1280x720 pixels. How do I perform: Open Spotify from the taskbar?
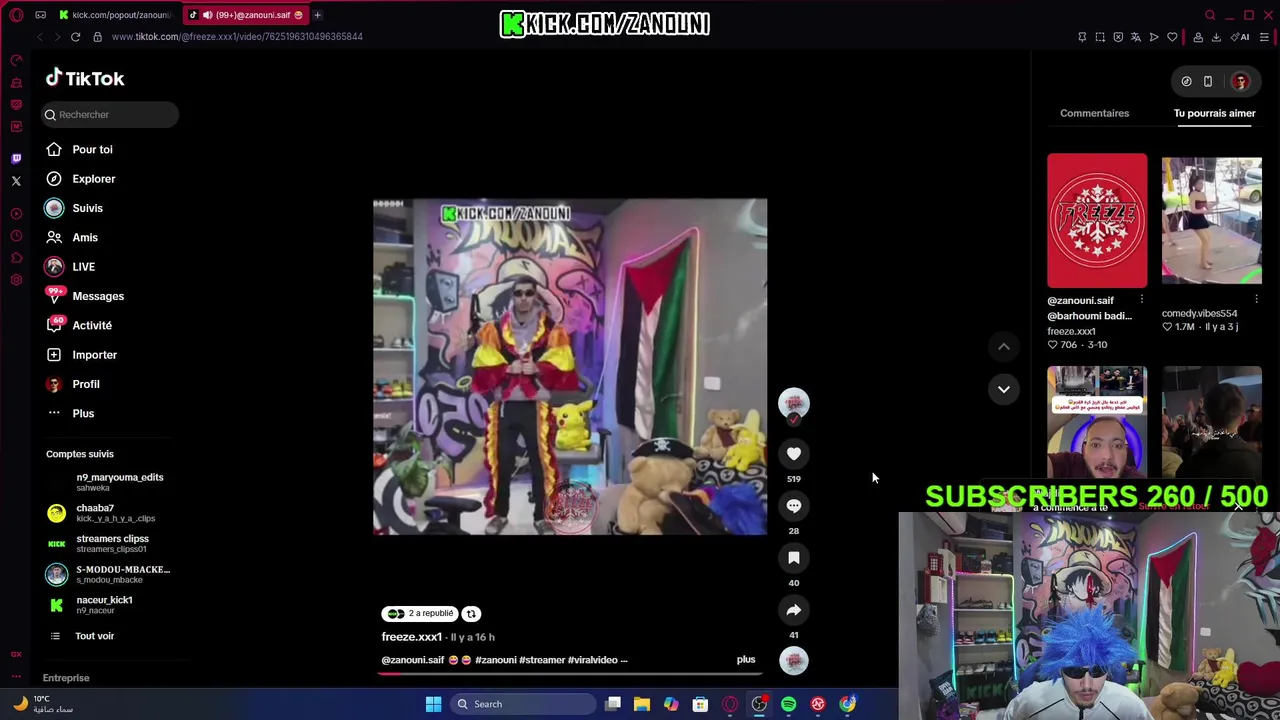[789, 704]
